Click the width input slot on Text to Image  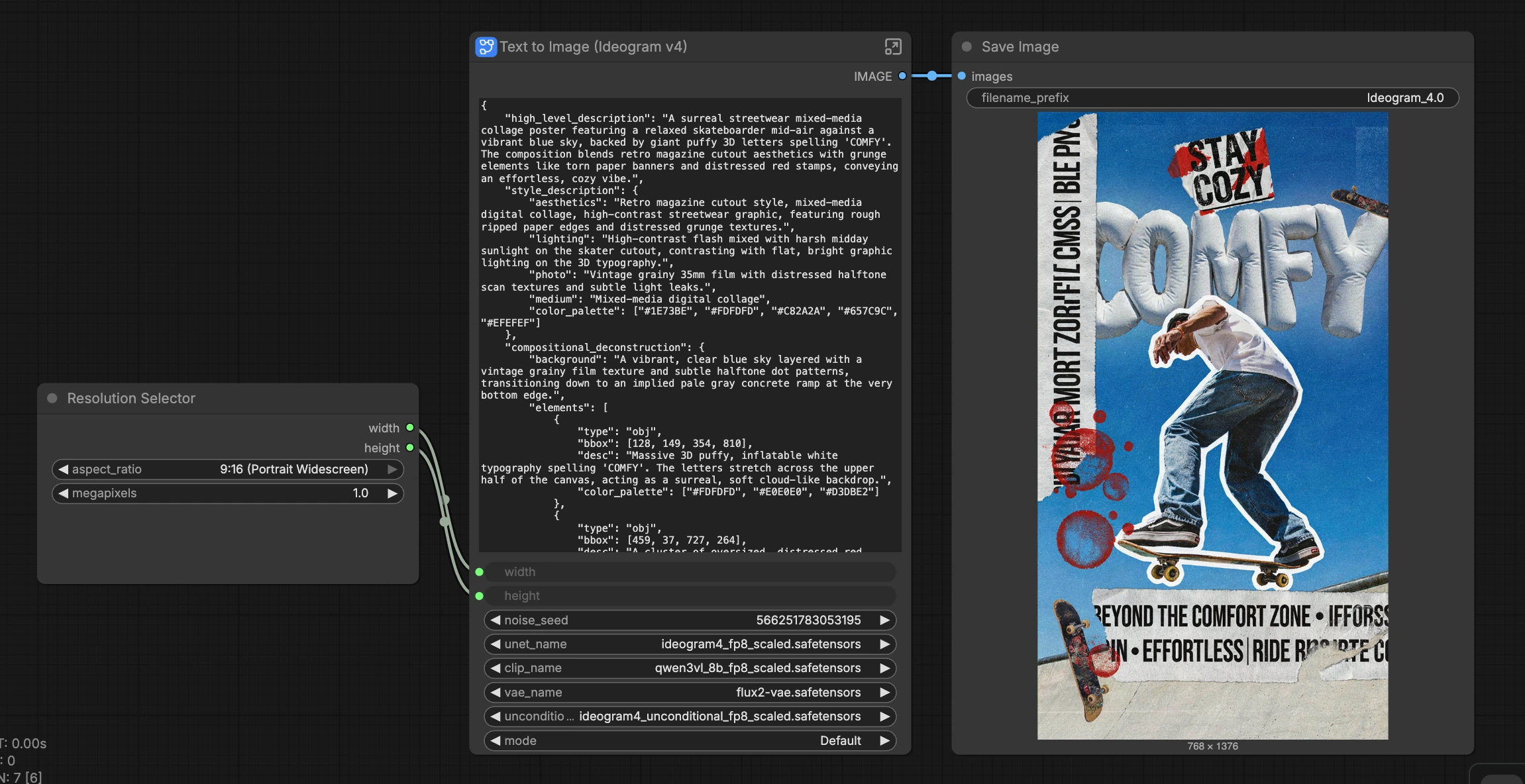point(480,571)
